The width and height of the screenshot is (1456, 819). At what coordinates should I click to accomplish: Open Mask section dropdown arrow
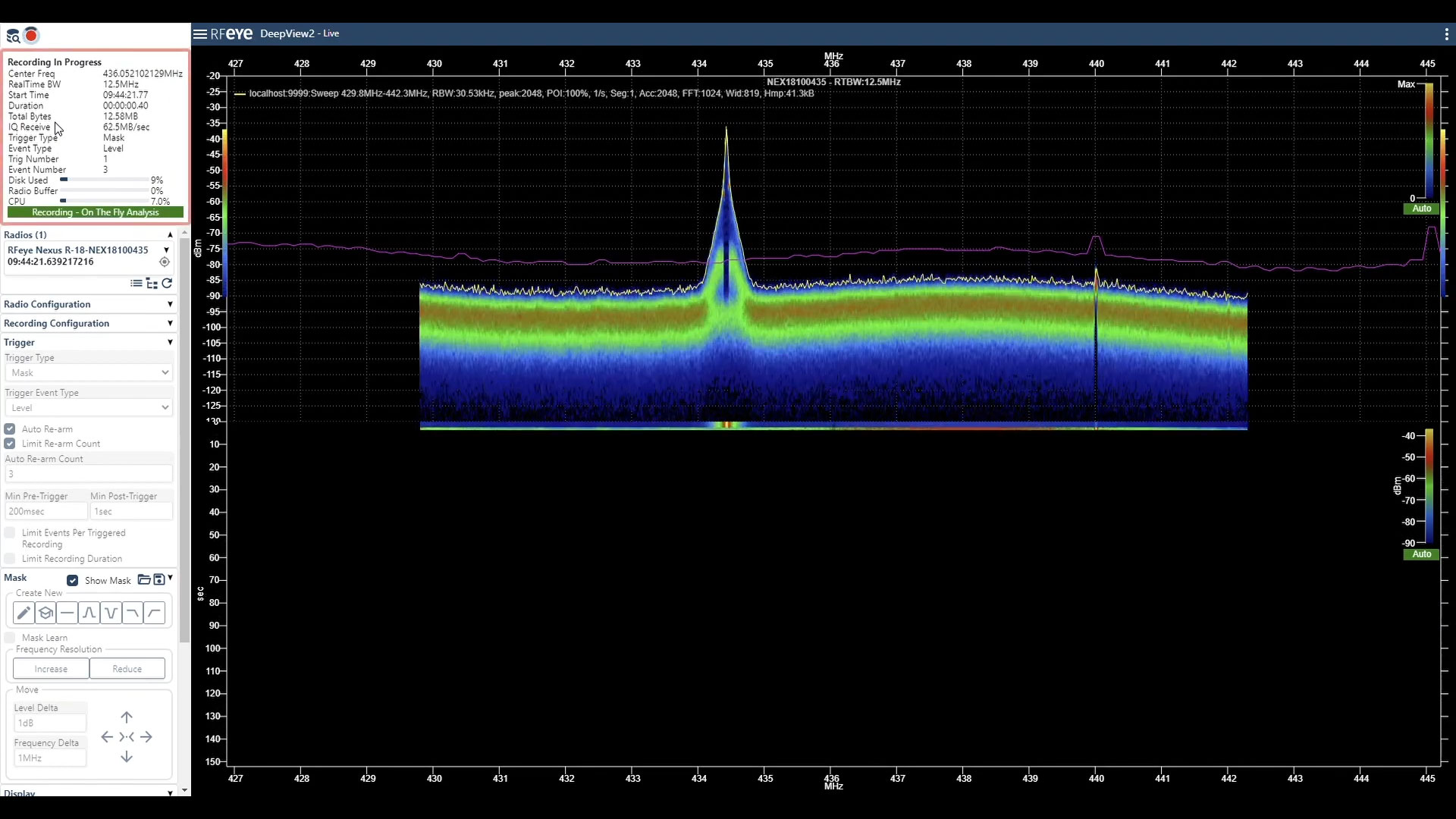(x=171, y=579)
